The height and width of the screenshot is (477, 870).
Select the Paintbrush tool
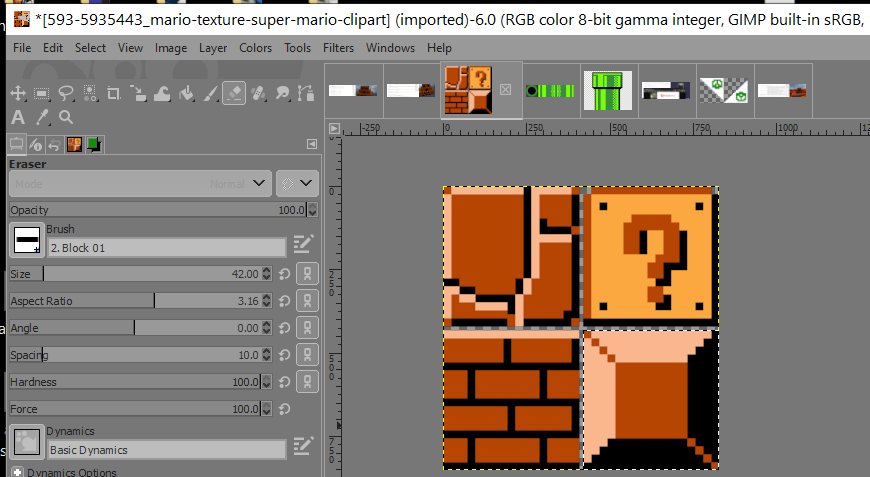[210, 93]
